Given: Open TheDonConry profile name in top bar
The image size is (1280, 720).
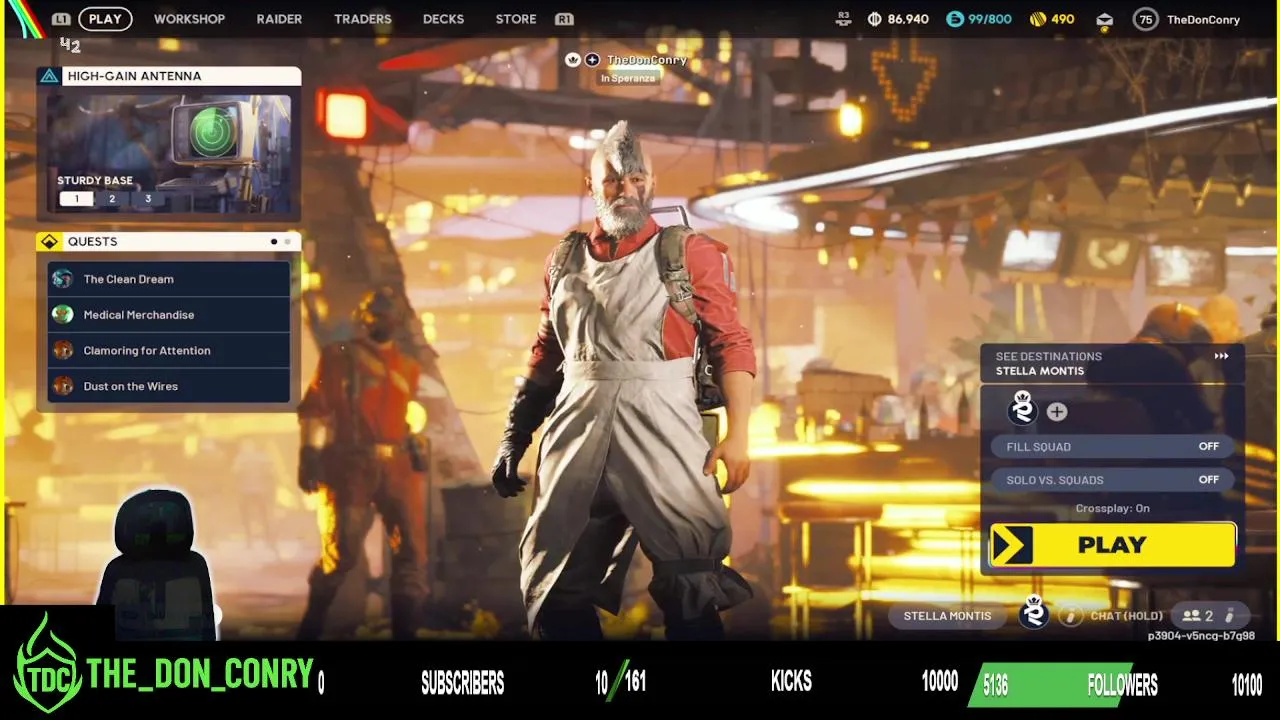Looking at the screenshot, I should [x=1203, y=19].
